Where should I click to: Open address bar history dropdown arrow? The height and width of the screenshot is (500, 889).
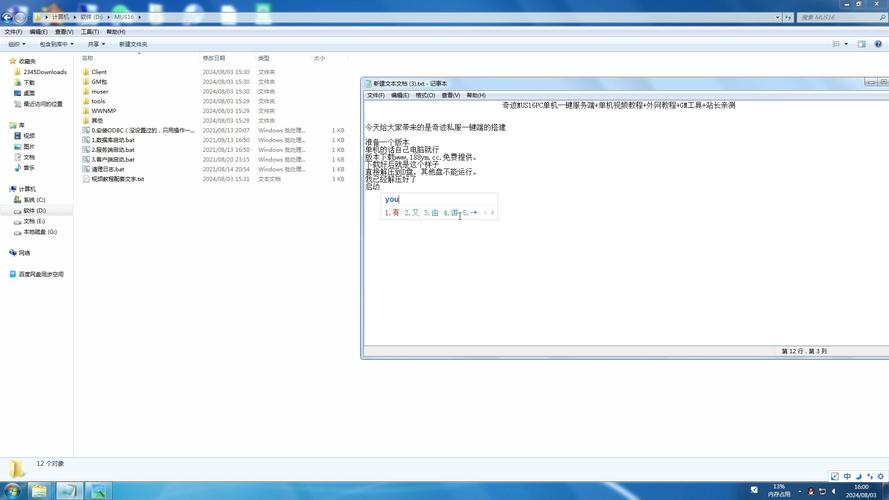(x=777, y=18)
